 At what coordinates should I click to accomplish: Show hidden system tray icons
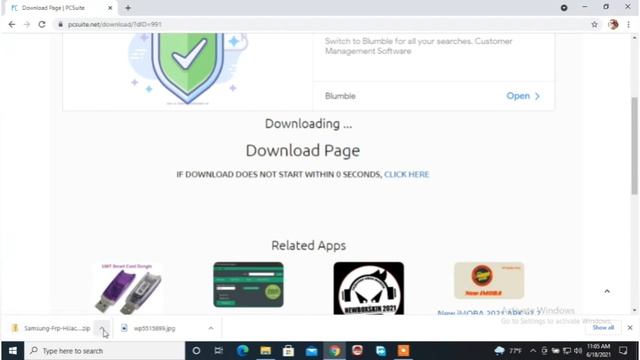pyautogui.click(x=533, y=351)
